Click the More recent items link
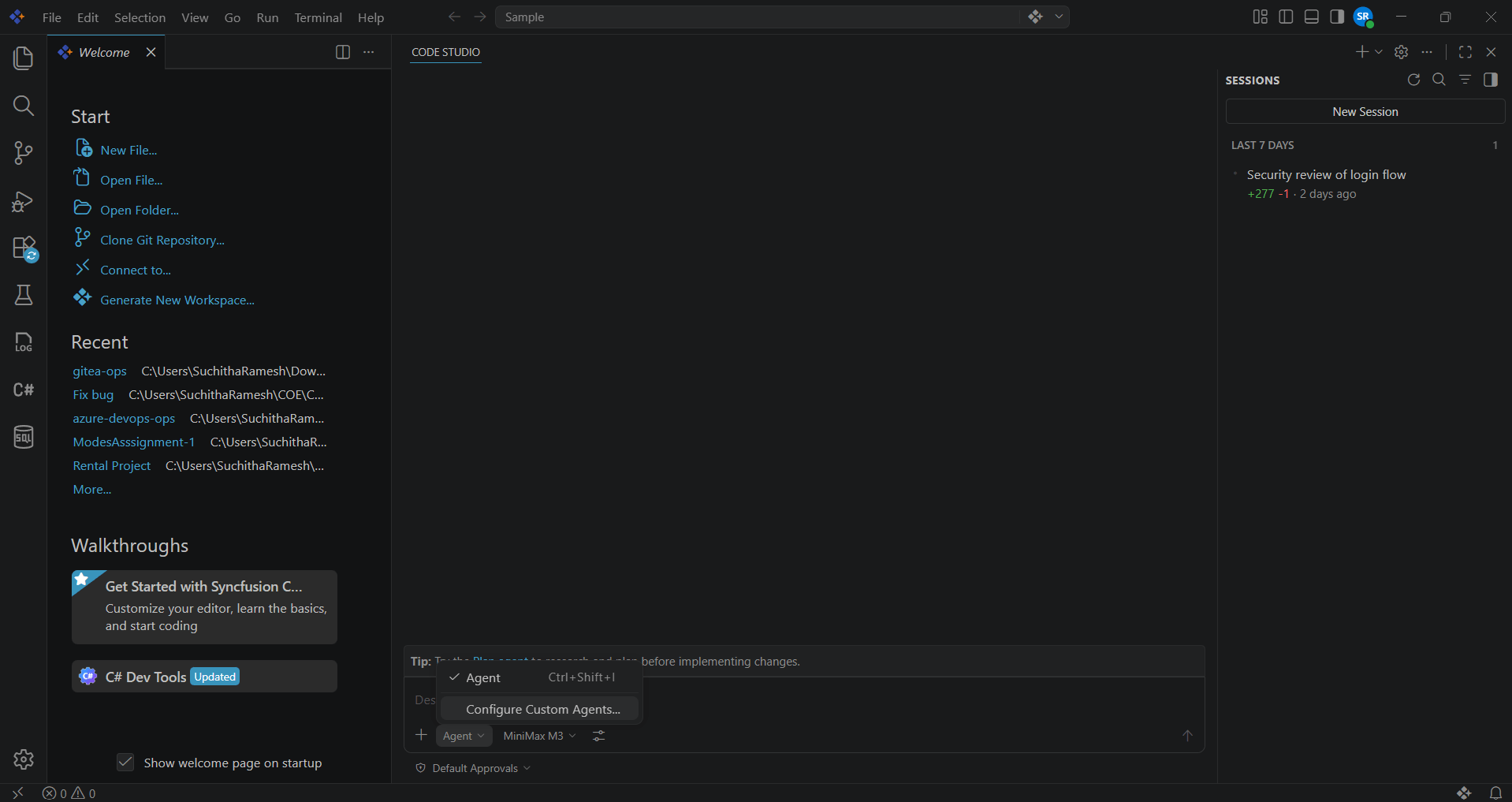 pos(92,490)
